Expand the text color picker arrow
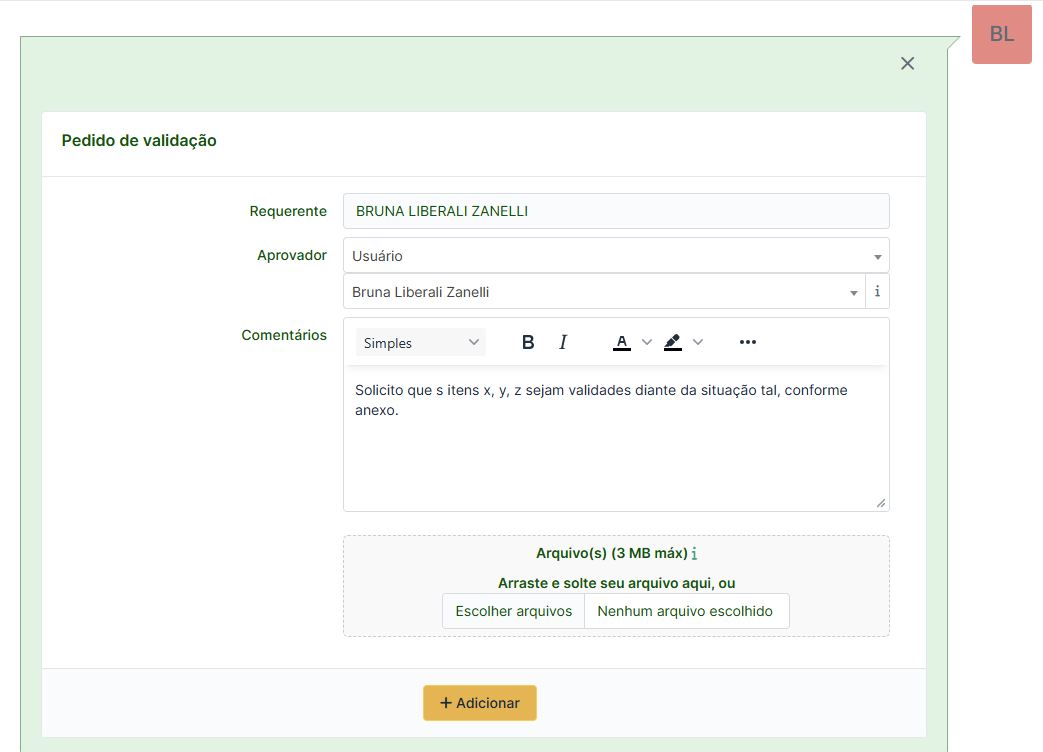Image resolution: width=1043 pixels, height=752 pixels. [646, 343]
